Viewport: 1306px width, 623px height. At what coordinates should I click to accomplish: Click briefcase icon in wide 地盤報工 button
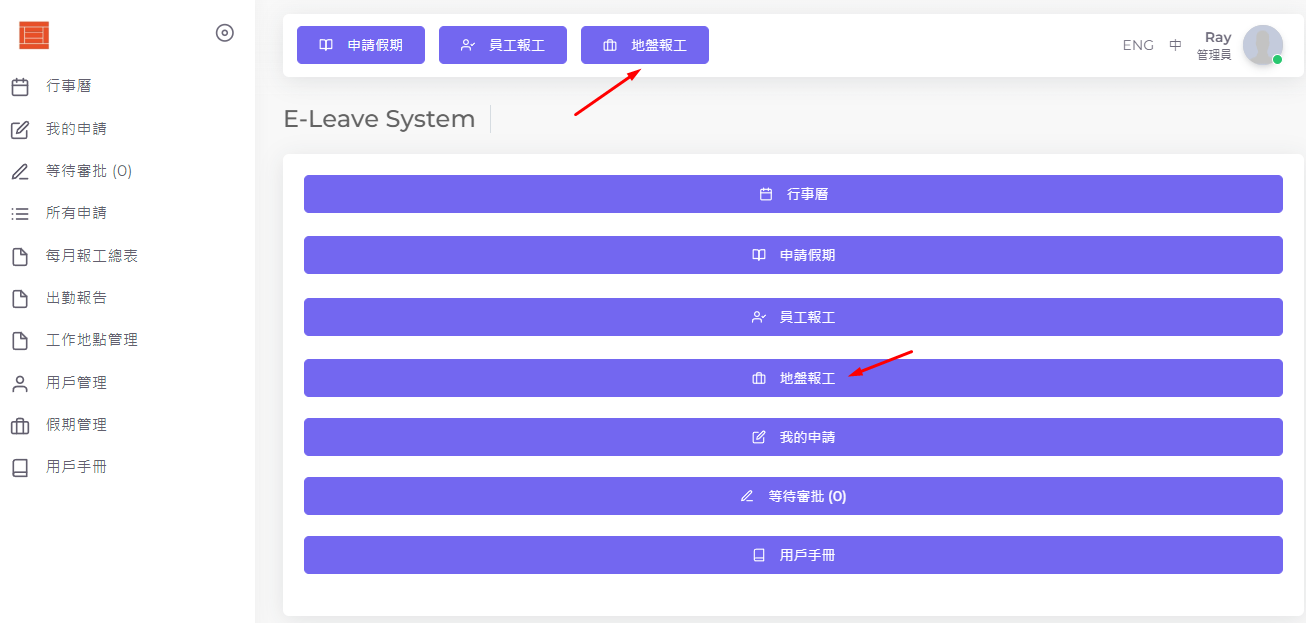759,378
